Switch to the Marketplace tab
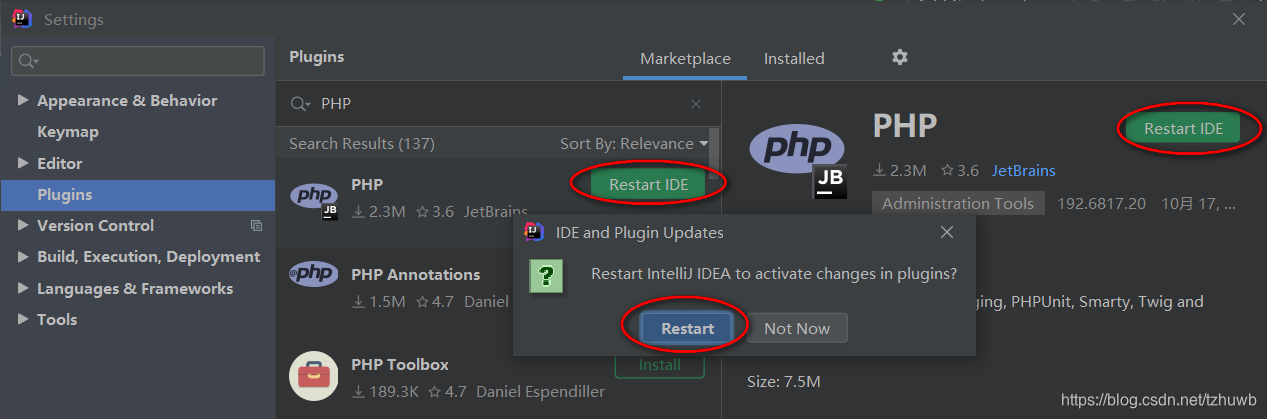The width and height of the screenshot is (1267, 419). (685, 59)
